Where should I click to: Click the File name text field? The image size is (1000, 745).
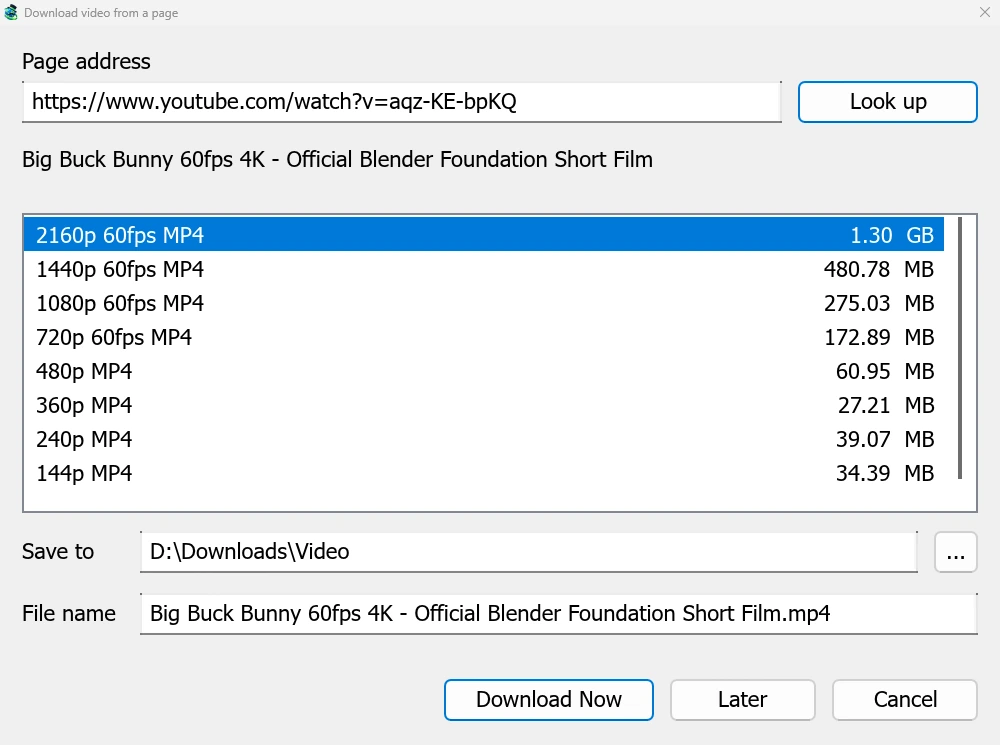(x=559, y=614)
